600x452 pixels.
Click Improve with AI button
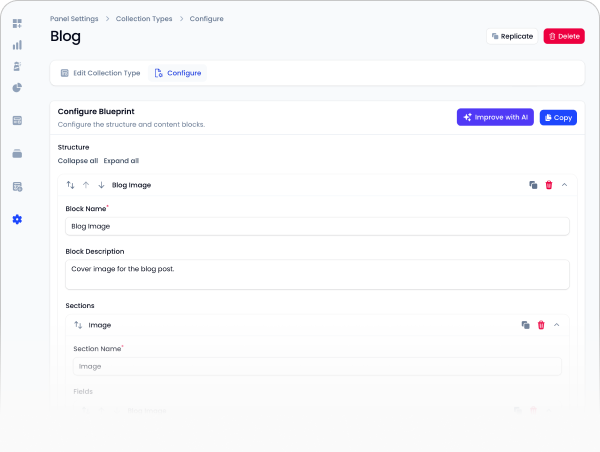point(495,117)
